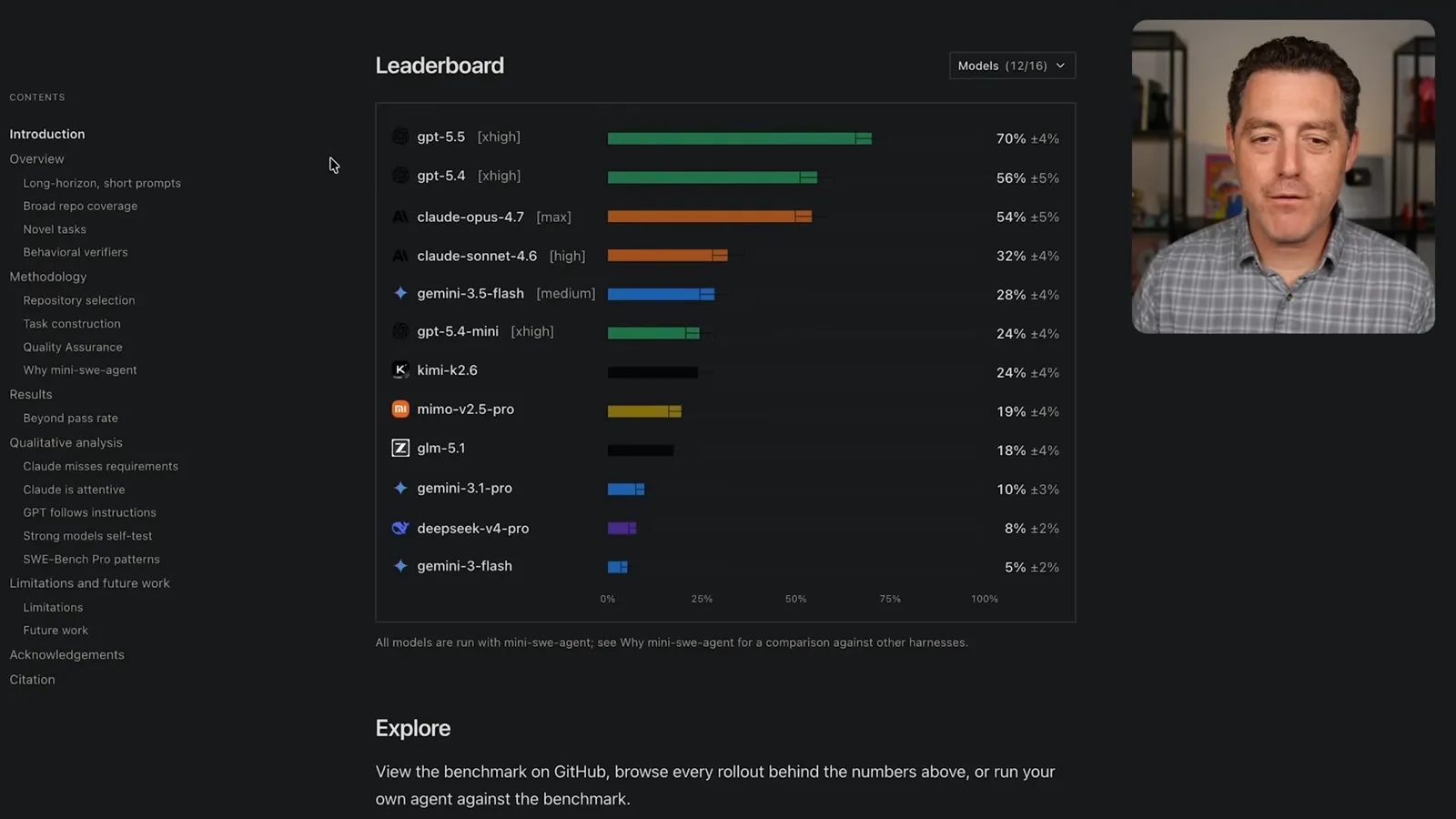The width and height of the screenshot is (1456, 819).
Task: Jump to Citation section
Action: 33,680
